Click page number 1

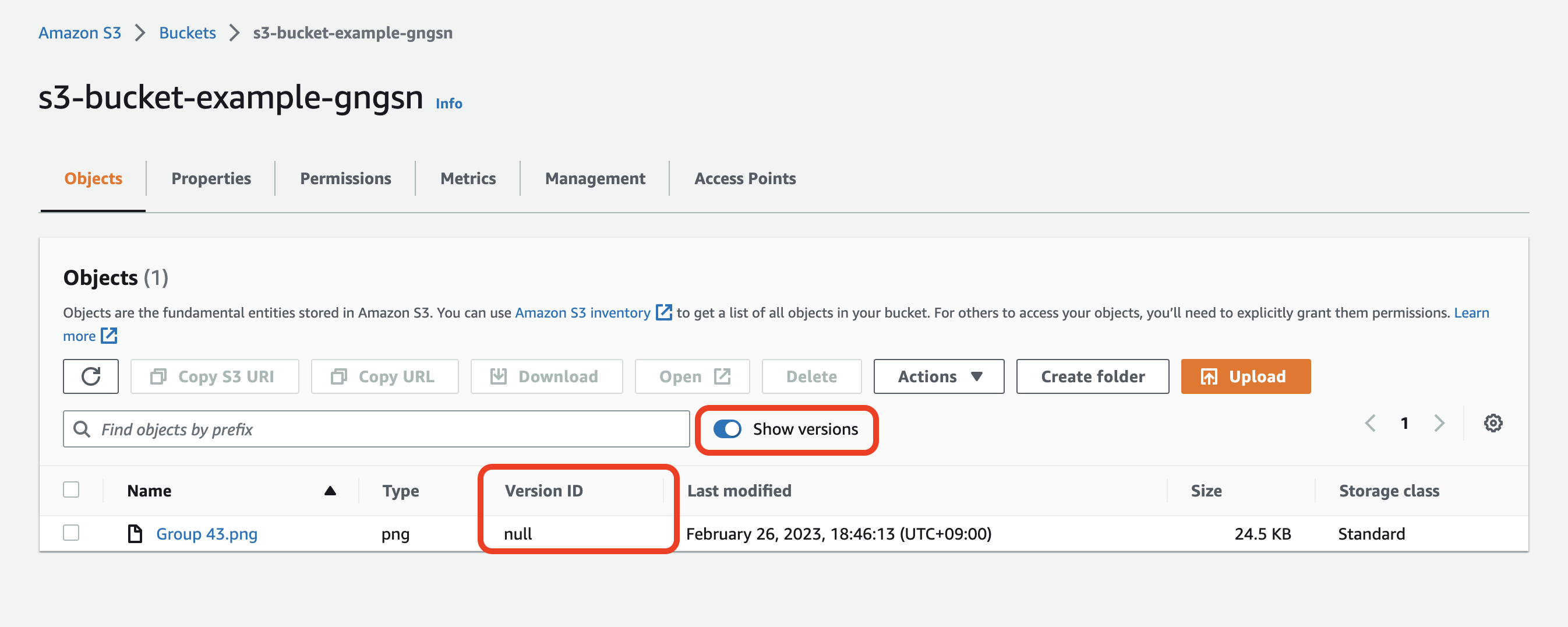[1404, 423]
